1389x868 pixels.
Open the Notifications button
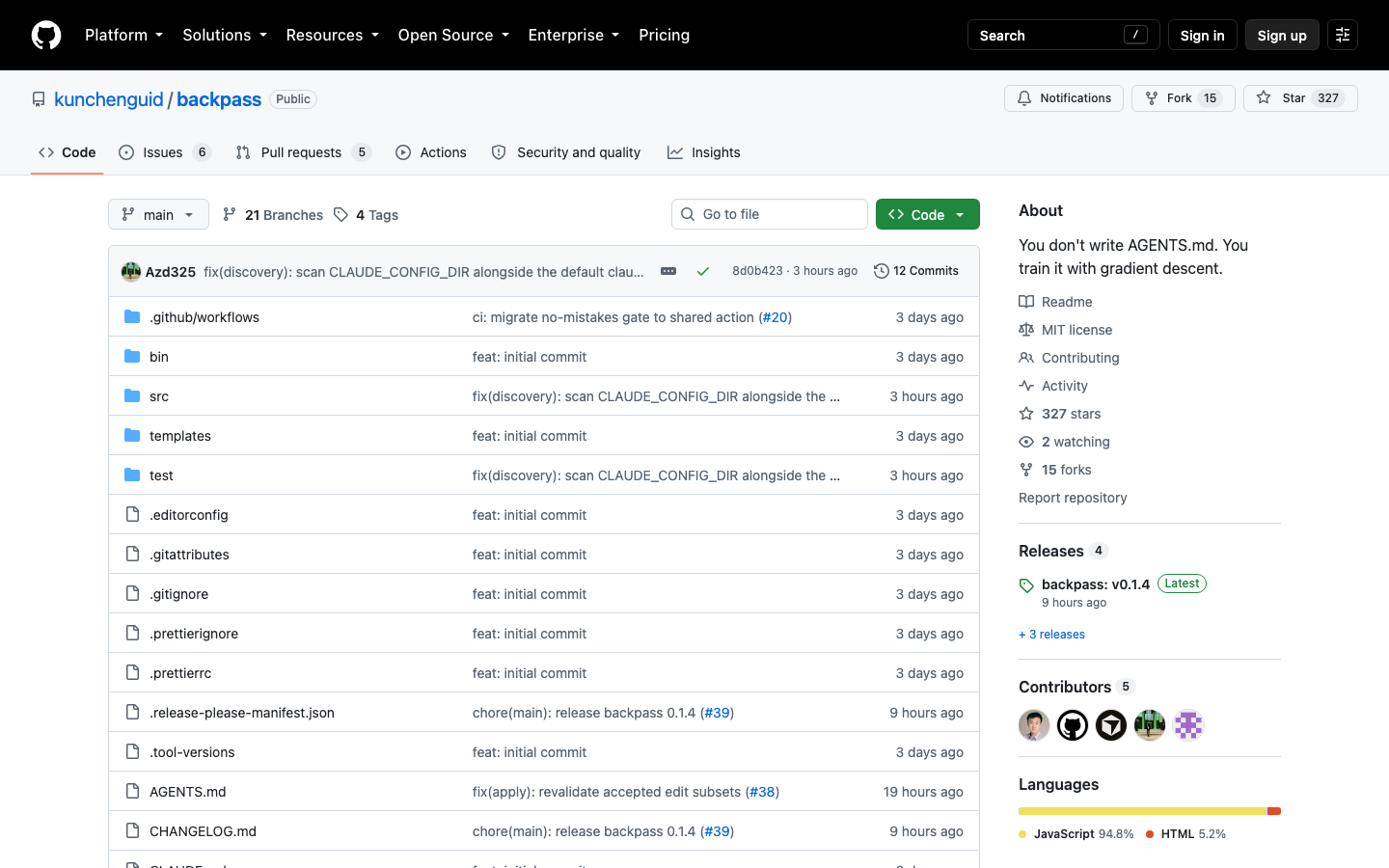(1064, 98)
